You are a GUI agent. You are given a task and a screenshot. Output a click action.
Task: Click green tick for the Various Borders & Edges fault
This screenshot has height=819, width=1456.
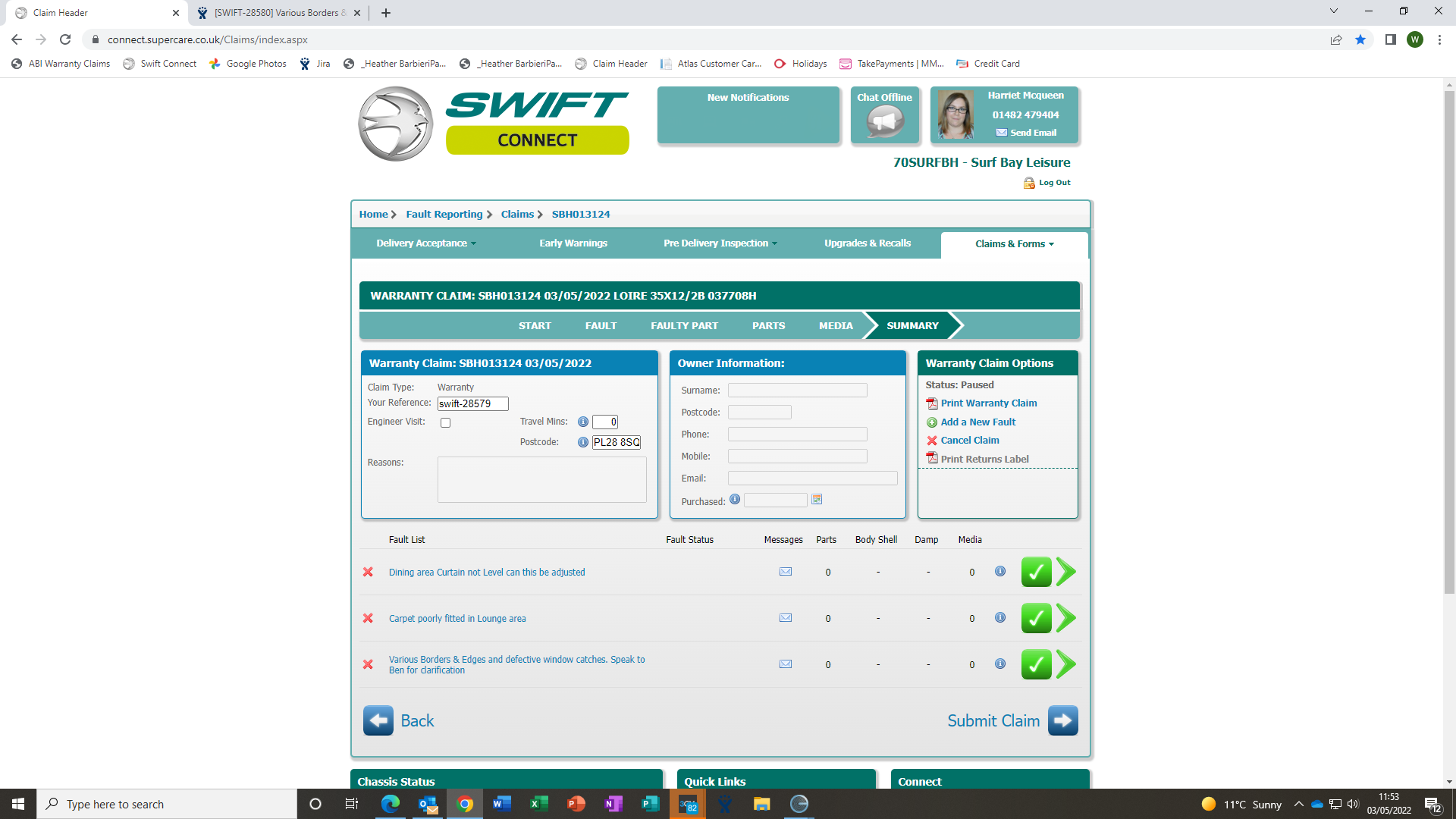point(1036,664)
